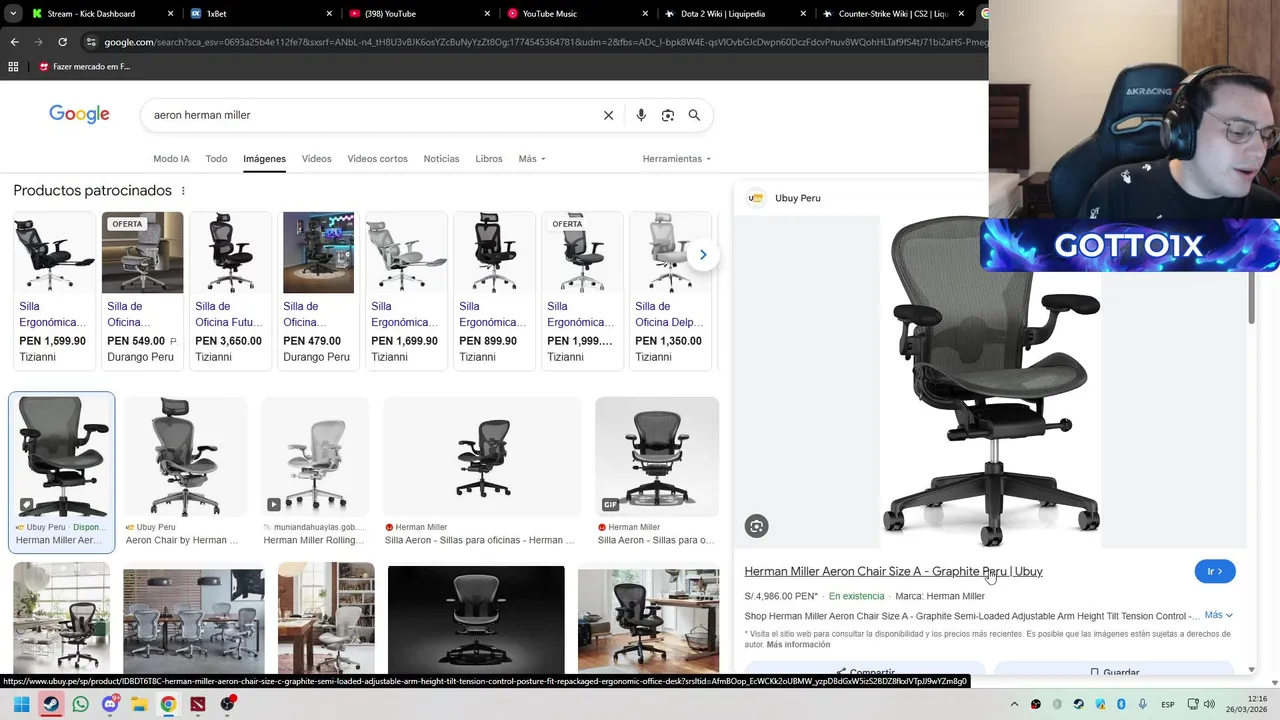Open Dota 2 icon in taskbar
The height and width of the screenshot is (720, 1280).
pyautogui.click(x=198, y=704)
